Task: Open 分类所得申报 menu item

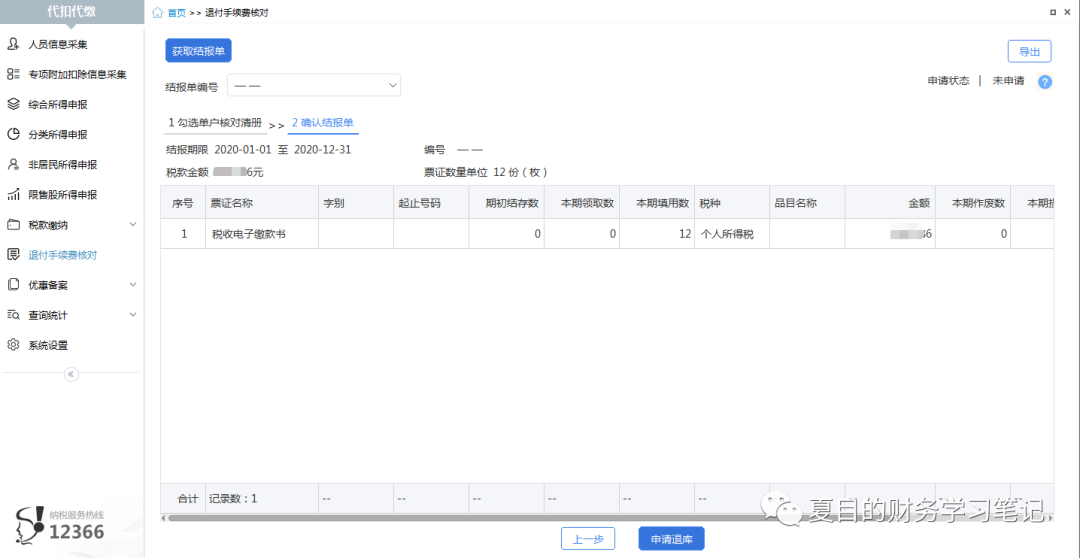Action: (58, 134)
